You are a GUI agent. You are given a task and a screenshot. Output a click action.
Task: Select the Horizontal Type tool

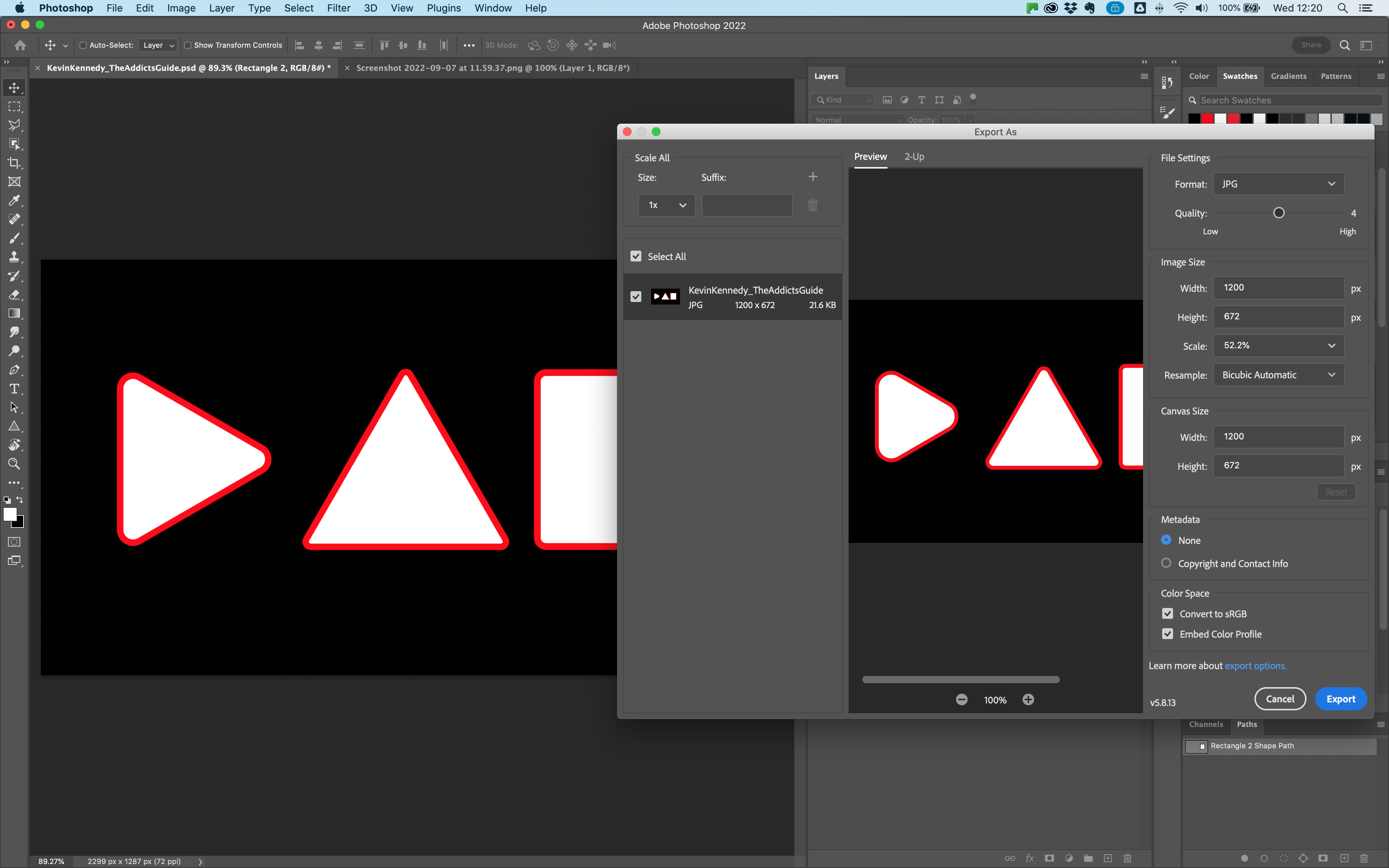(14, 389)
